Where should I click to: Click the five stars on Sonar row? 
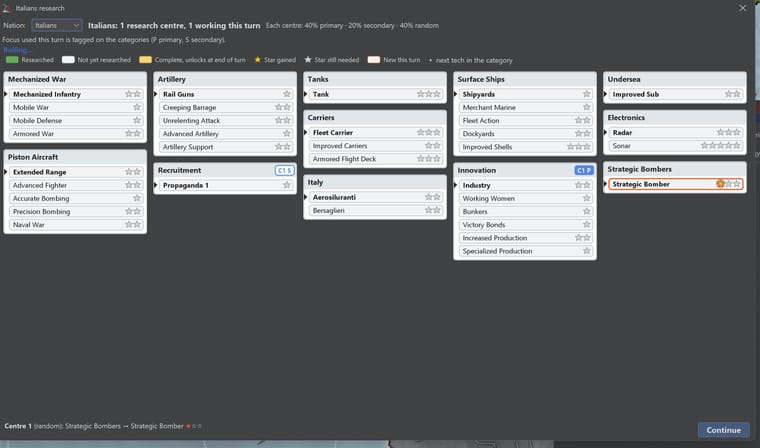pyautogui.click(x=721, y=145)
